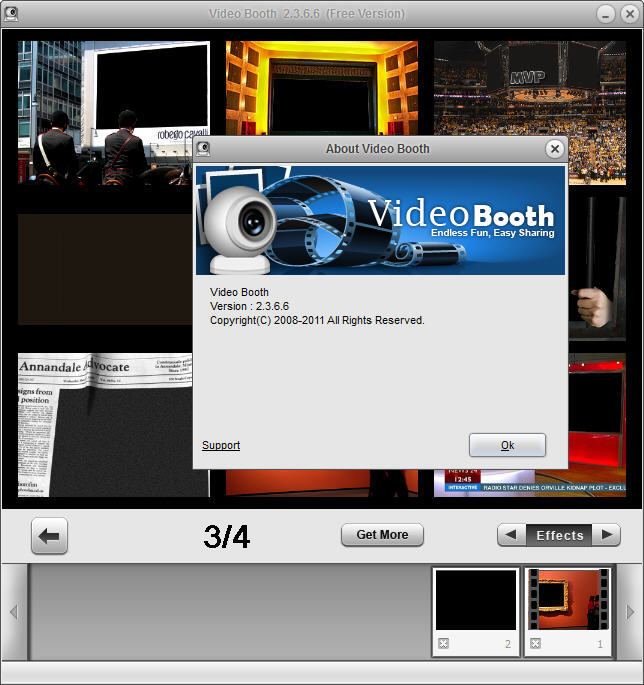Choose the jail bars hand effect
The height and width of the screenshot is (685, 644).
[597, 268]
